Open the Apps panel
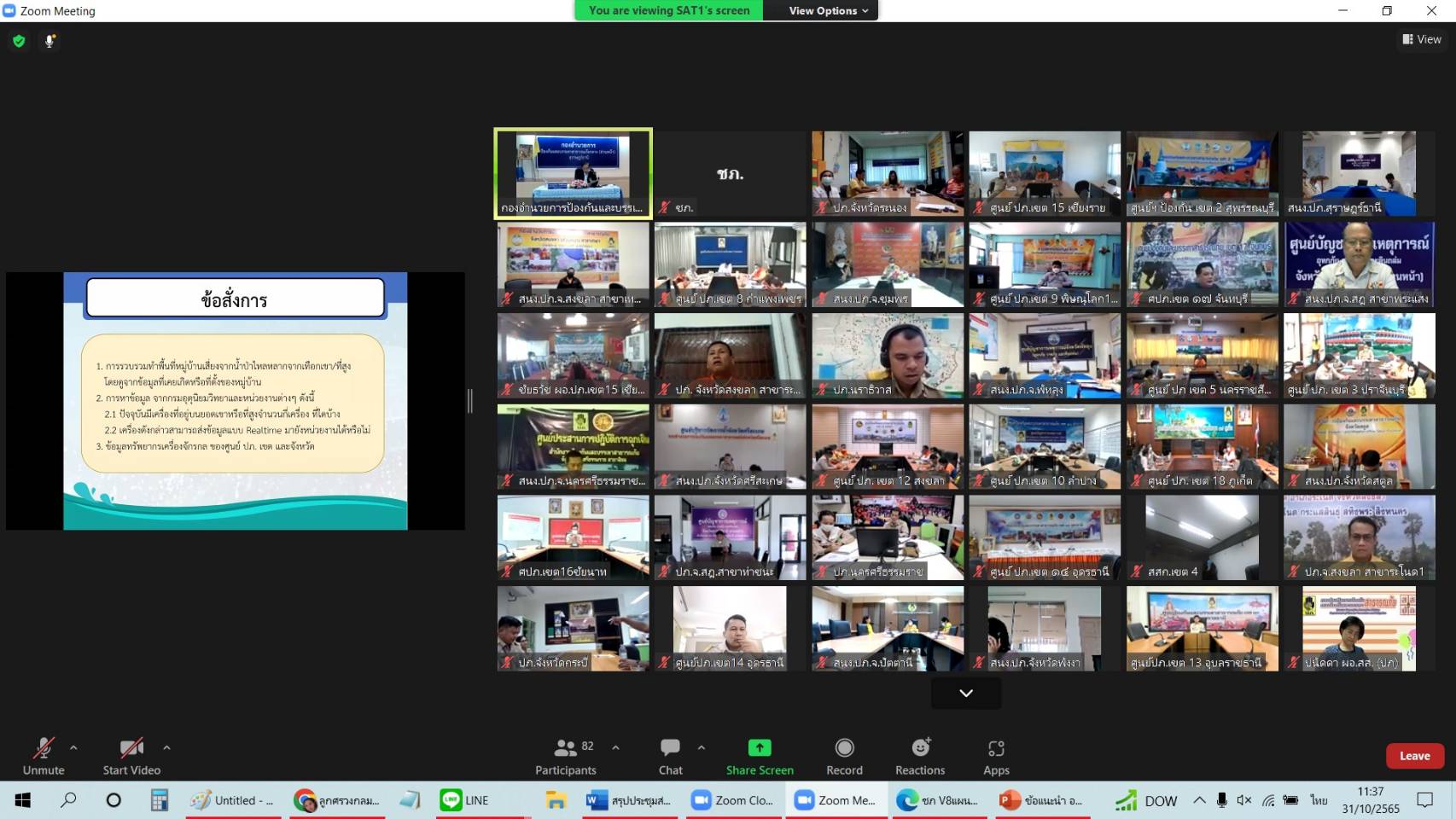 pos(995,756)
